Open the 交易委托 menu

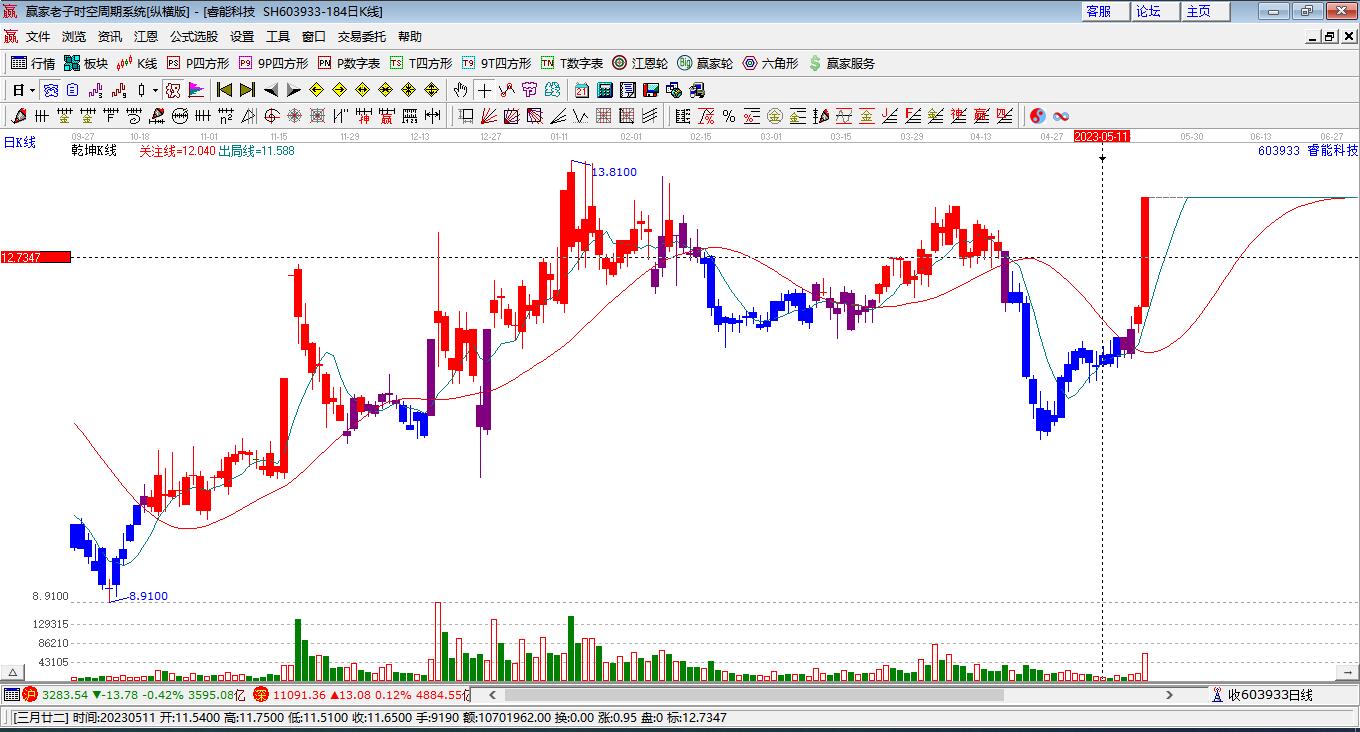[362, 37]
